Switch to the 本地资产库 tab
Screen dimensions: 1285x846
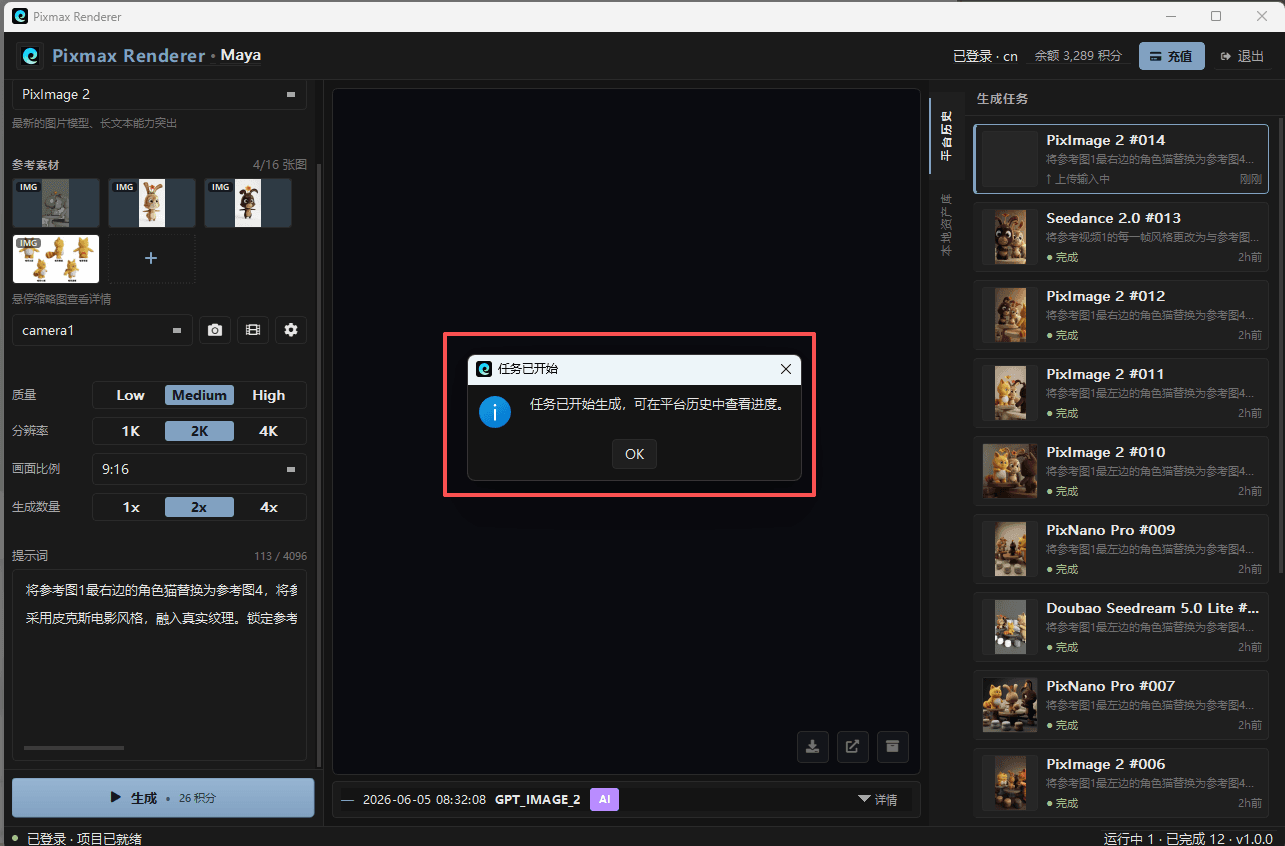point(946,224)
